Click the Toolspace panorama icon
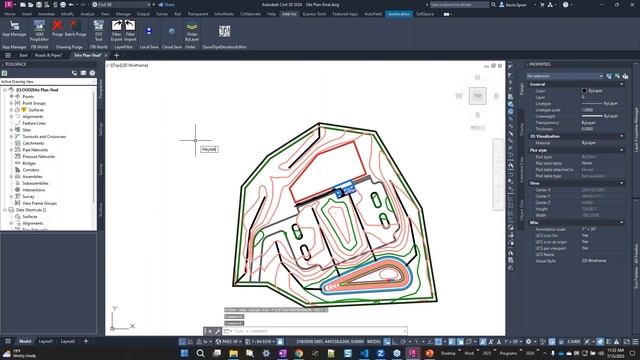Viewport: 640px width, 360px height. [83, 73]
